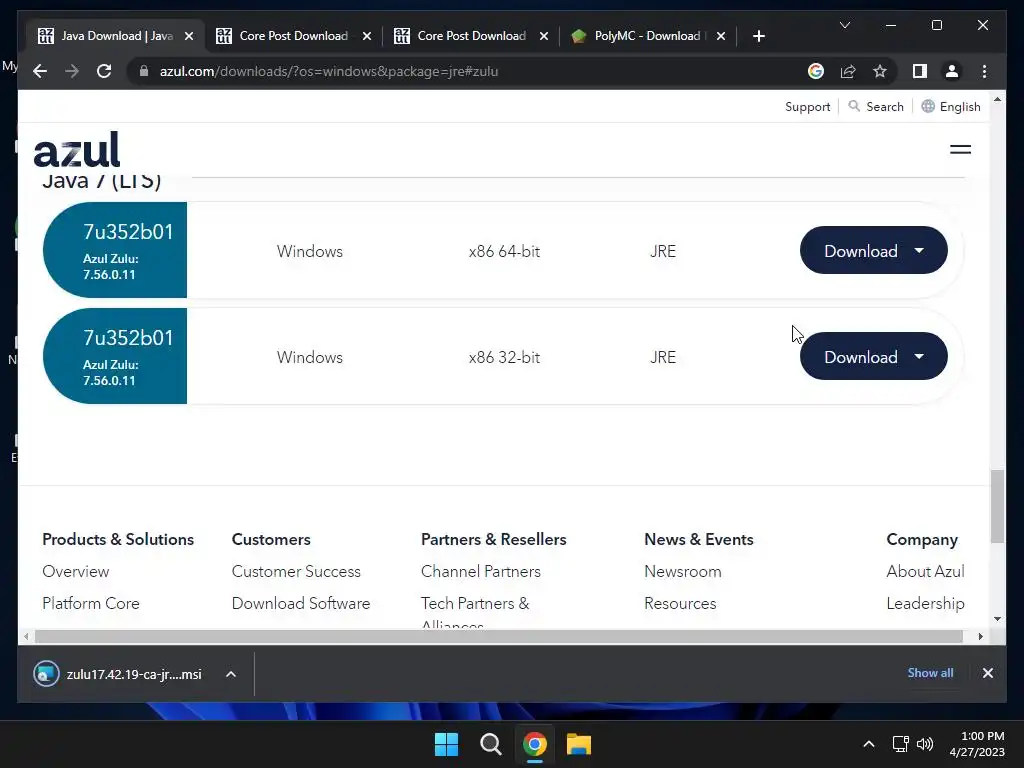Click the scroll down arrow

[x=997, y=619]
